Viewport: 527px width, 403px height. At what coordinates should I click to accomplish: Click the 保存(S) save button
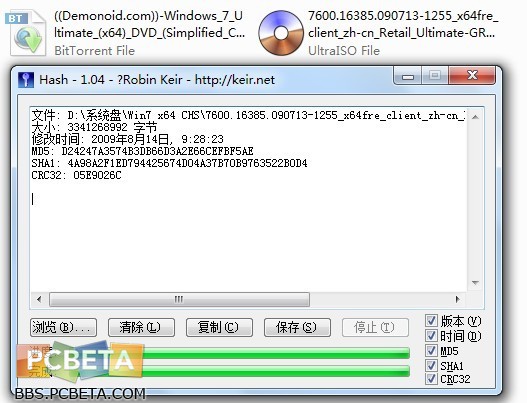click(297, 327)
